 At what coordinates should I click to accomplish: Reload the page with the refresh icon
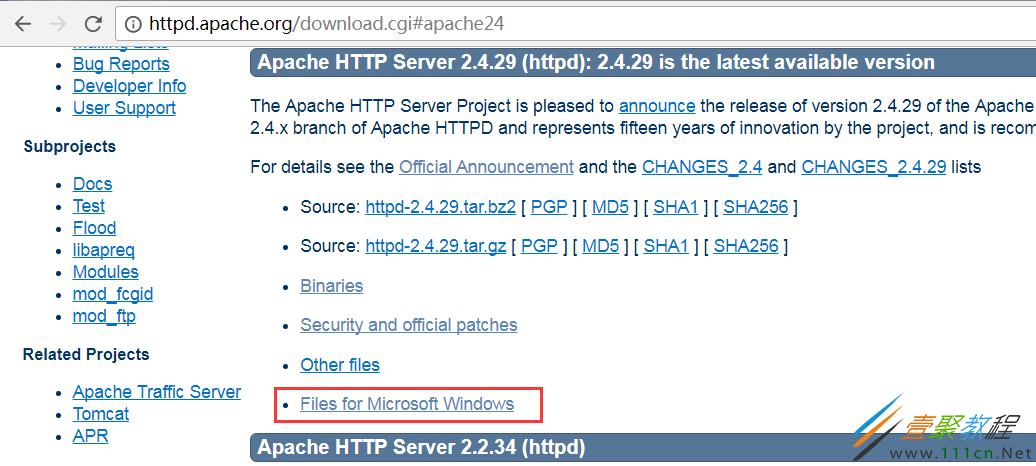93,24
